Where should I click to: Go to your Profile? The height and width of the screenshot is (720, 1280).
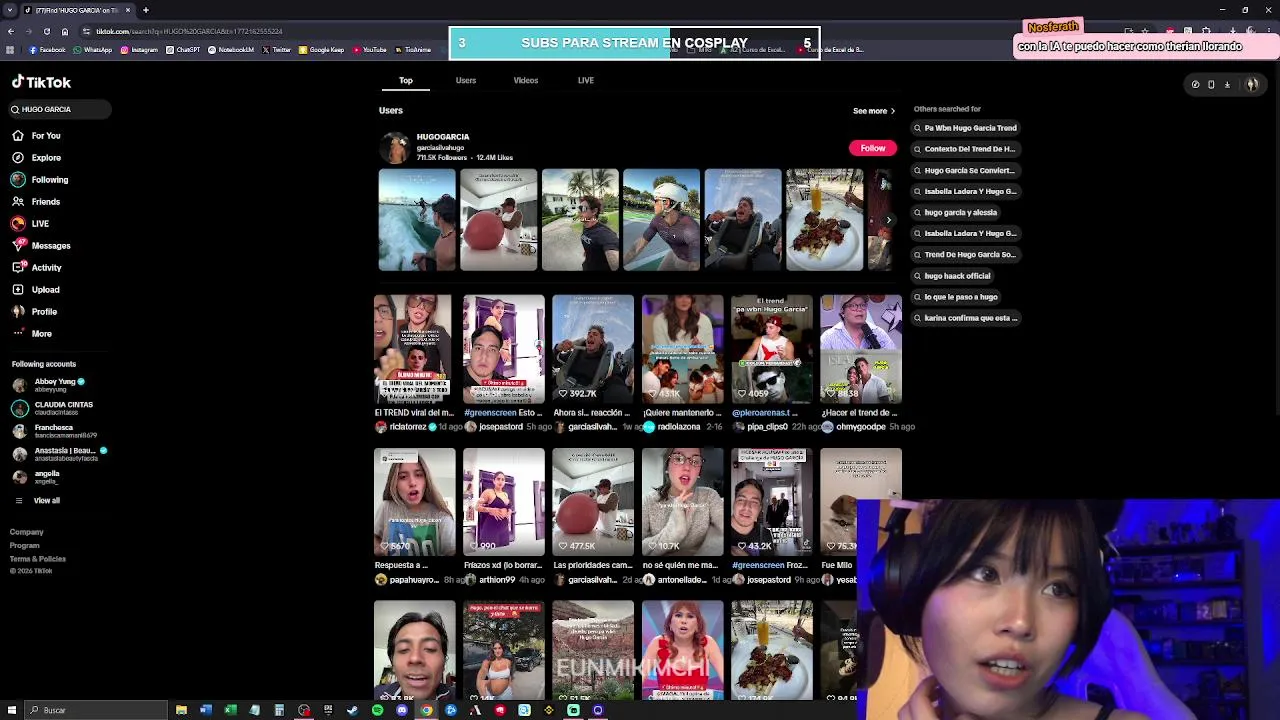tap(35, 312)
